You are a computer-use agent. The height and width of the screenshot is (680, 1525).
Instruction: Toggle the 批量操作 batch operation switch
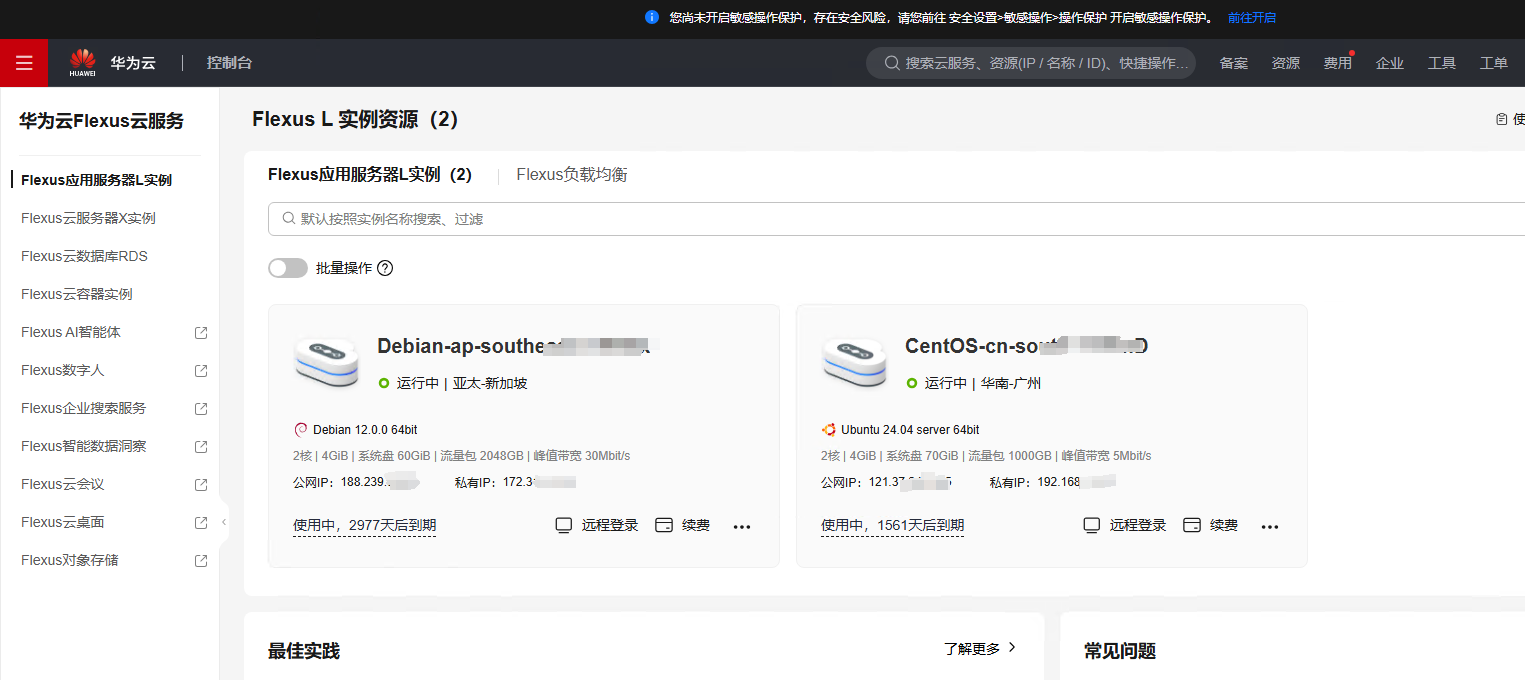(288, 268)
